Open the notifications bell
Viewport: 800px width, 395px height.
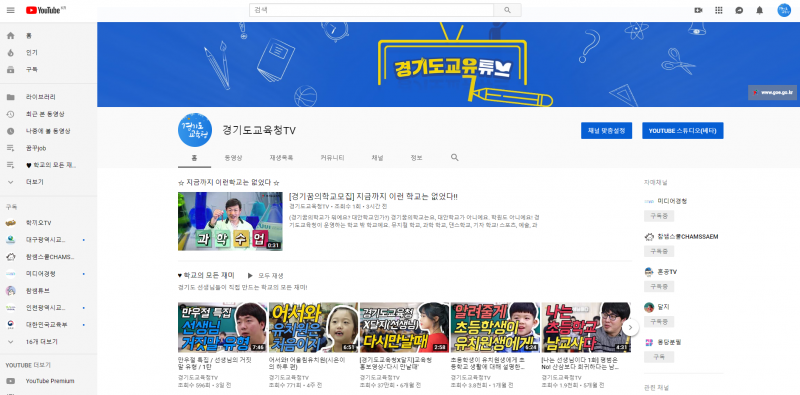click(x=759, y=10)
